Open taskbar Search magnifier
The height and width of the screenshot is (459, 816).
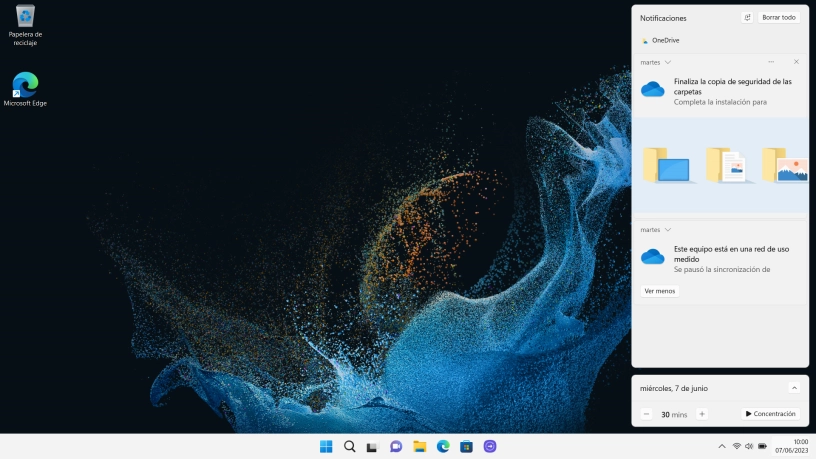[350, 447]
